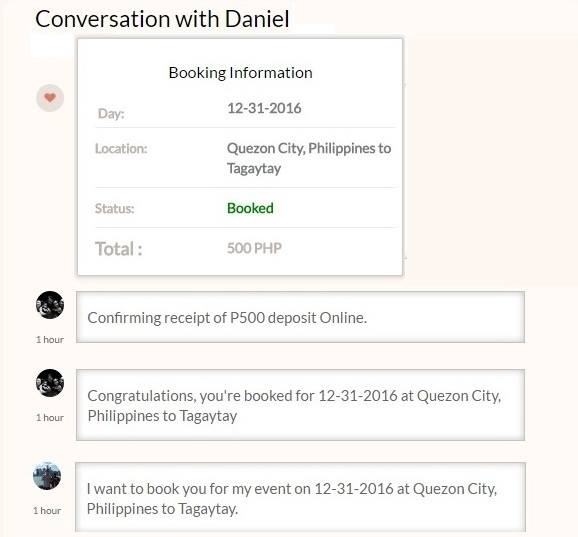The height and width of the screenshot is (537, 578).
Task: Open the Congratulations you're booked message
Action: pos(300,405)
